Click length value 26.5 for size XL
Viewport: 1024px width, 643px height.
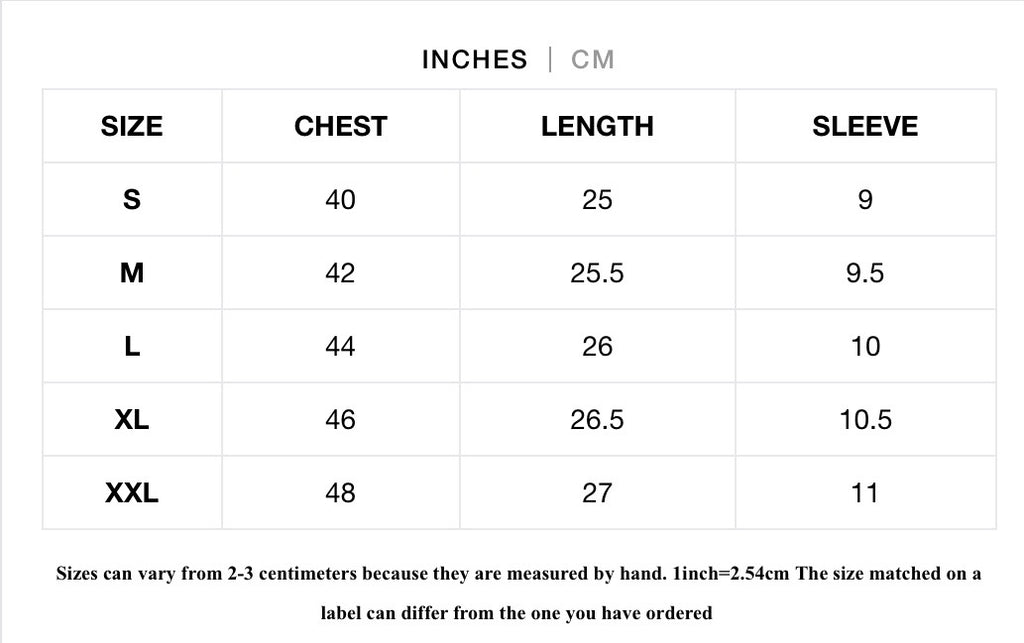597,420
